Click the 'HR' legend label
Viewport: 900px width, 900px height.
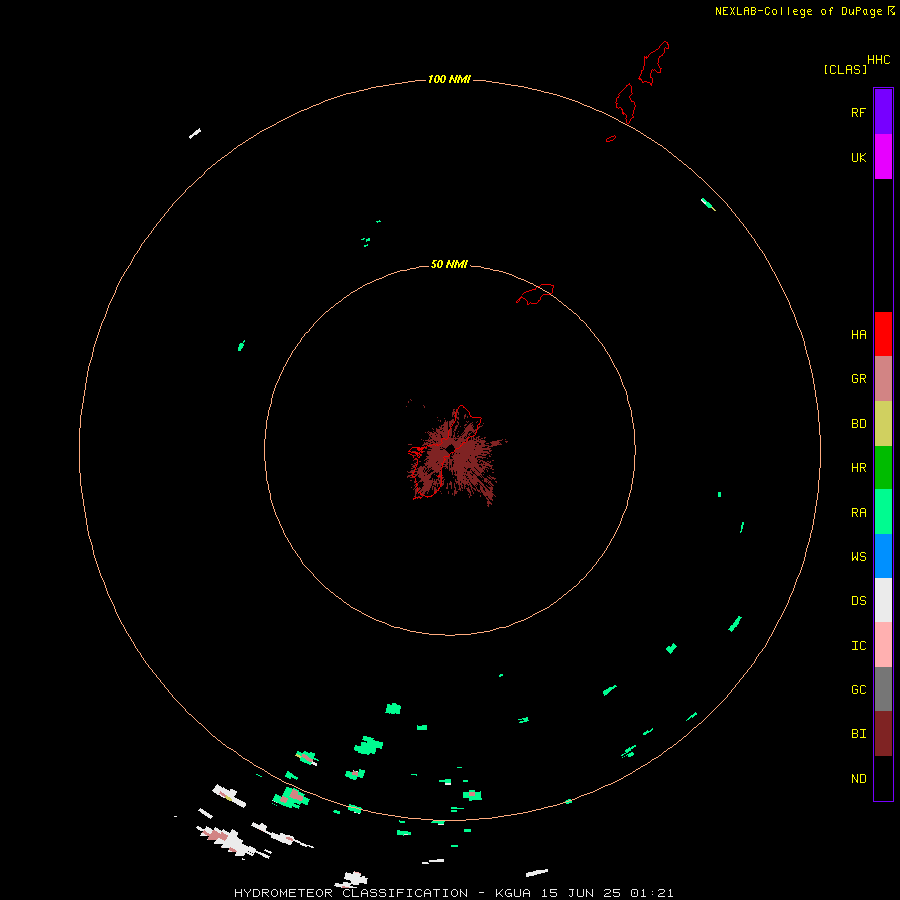[858, 468]
